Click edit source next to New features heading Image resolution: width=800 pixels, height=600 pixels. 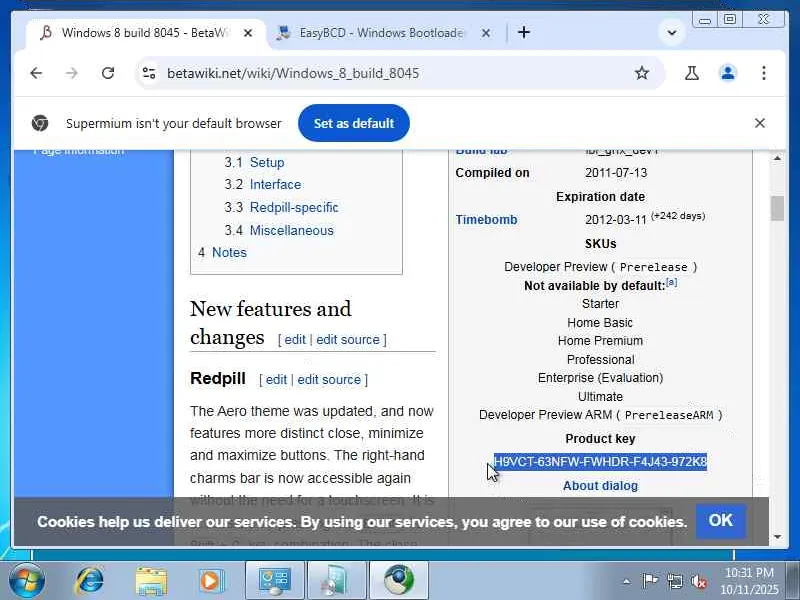coord(348,339)
